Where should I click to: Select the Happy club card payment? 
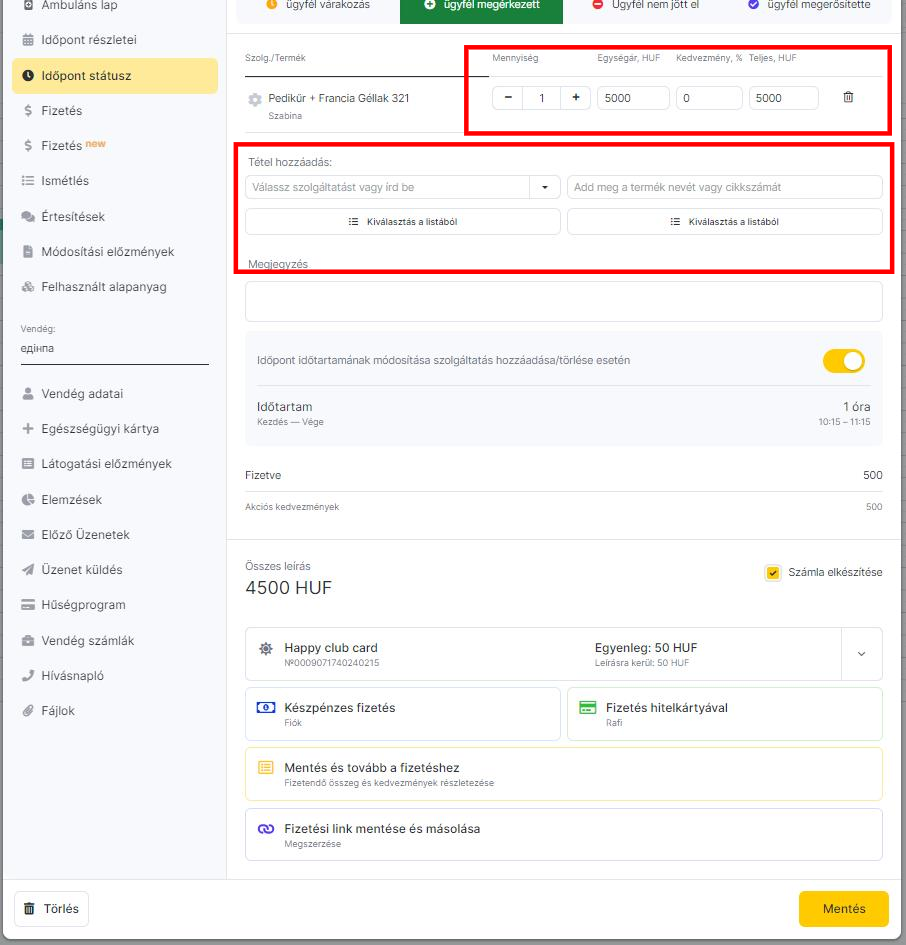(x=543, y=654)
